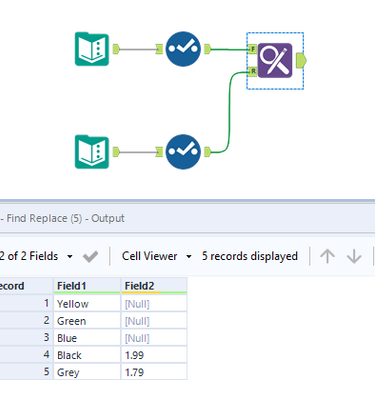This screenshot has height=400, width=375.
Task: Select the 'Black' cell
Action: click(x=87, y=355)
